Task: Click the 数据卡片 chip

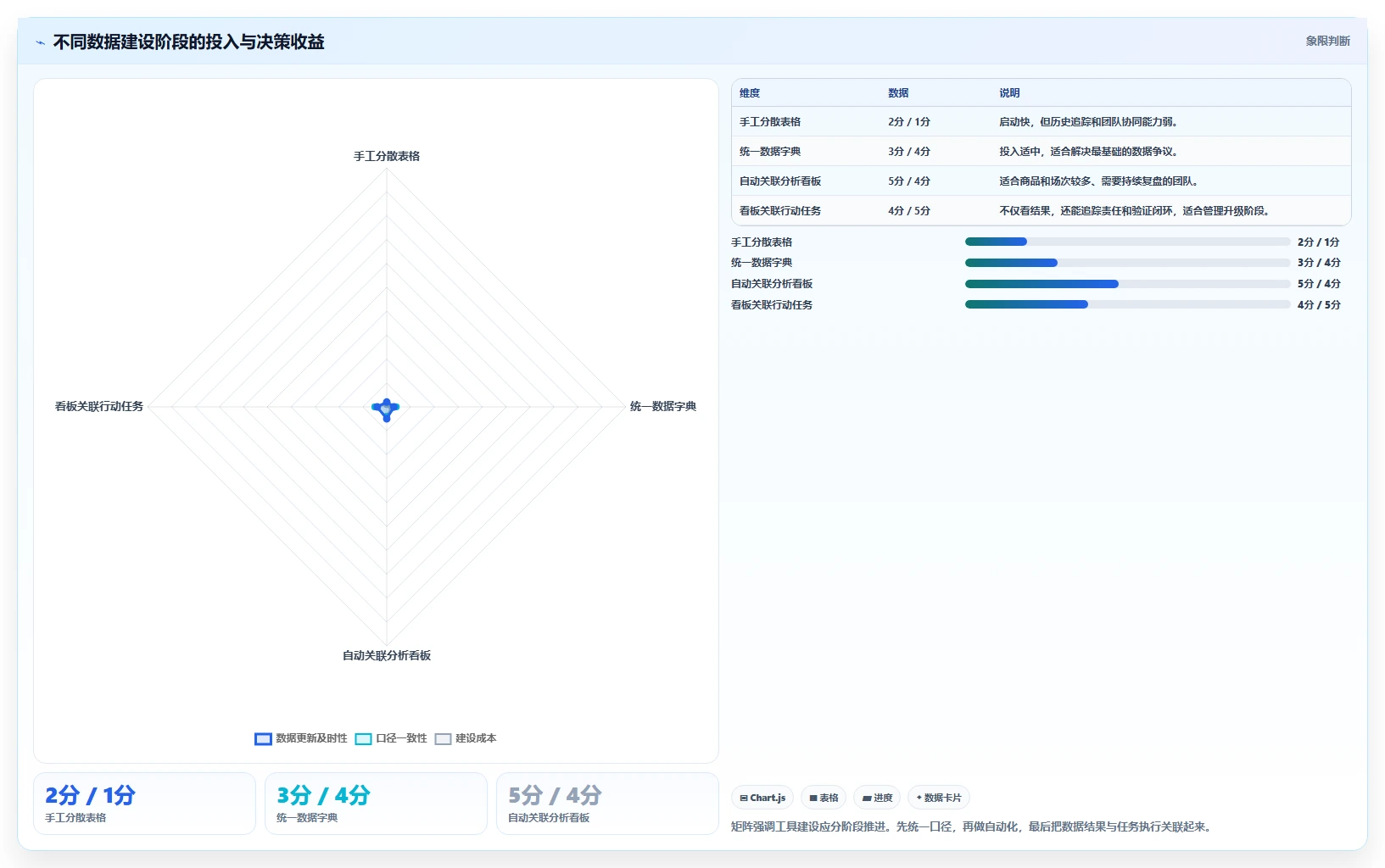Action: pos(939,798)
